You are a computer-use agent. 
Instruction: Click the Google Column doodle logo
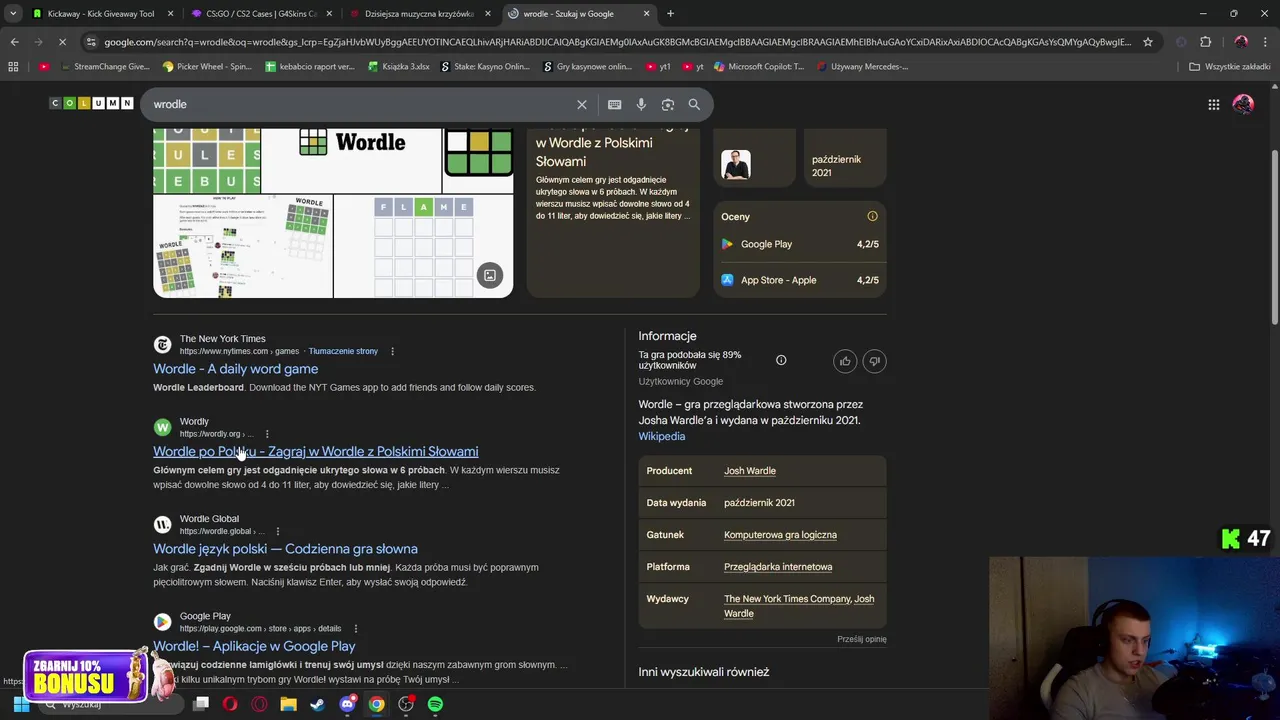(x=91, y=103)
